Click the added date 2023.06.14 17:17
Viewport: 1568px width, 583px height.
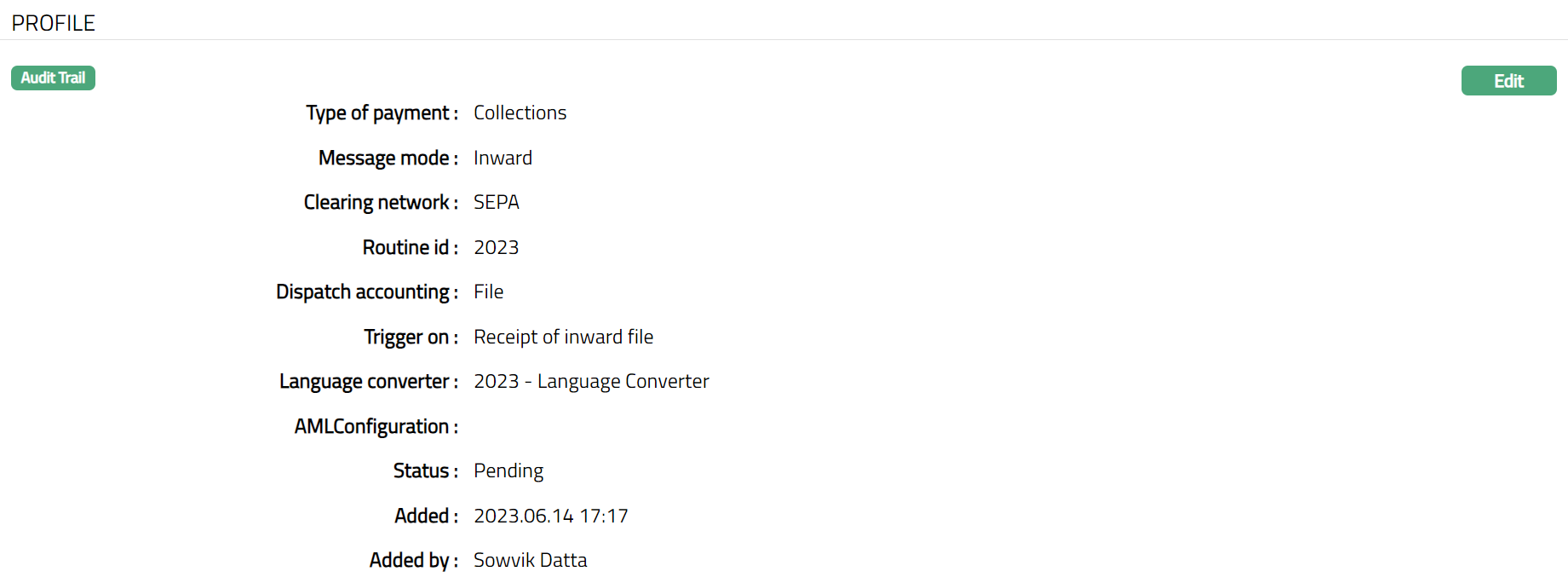click(x=550, y=516)
